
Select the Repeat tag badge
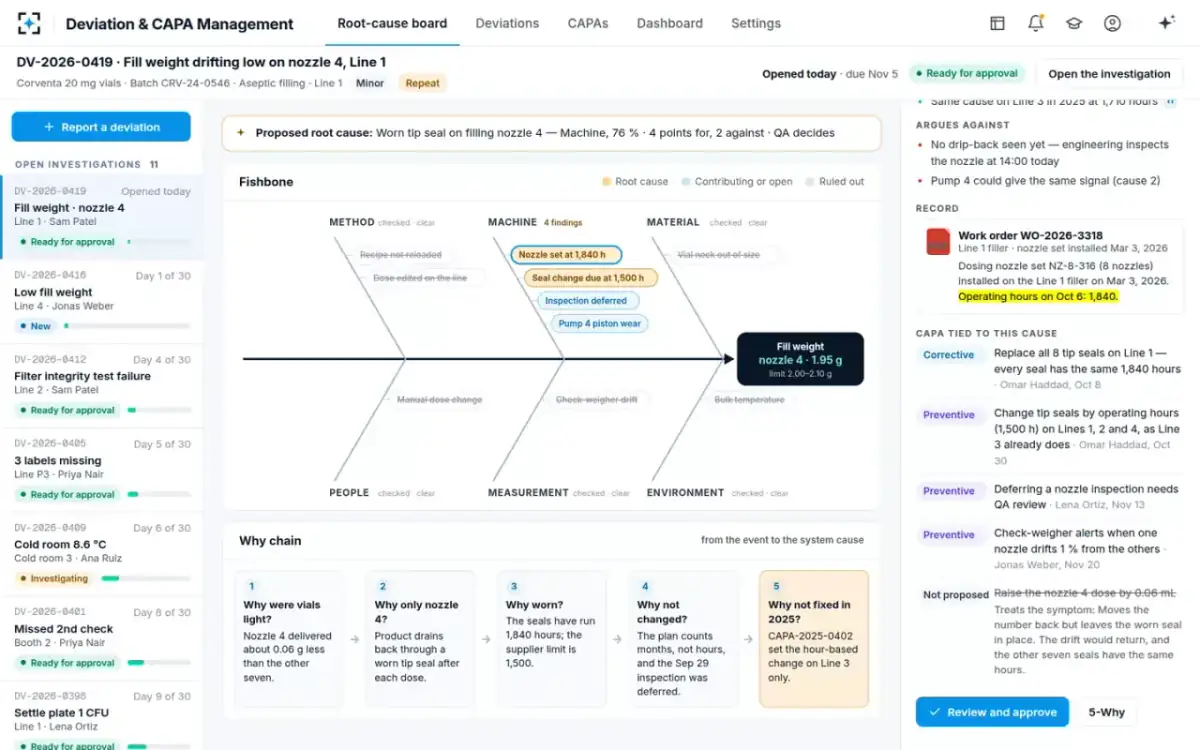(422, 83)
